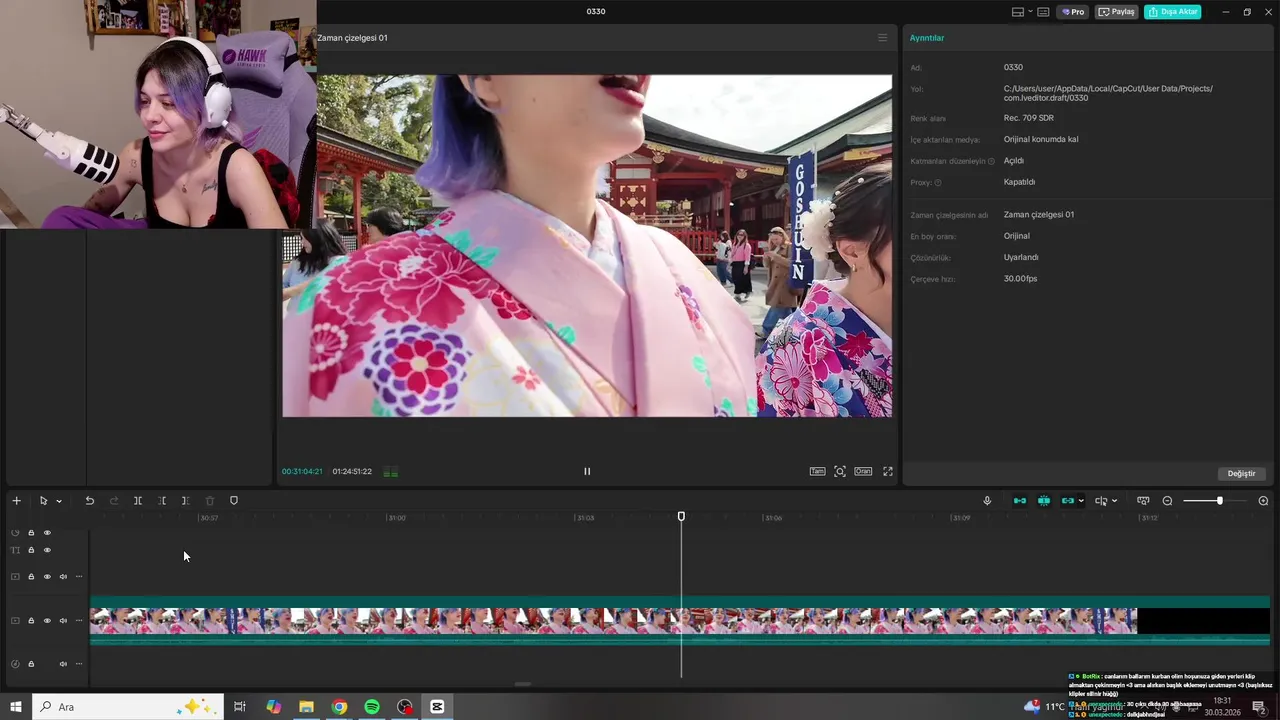Click the Windows Start button

tap(15, 707)
